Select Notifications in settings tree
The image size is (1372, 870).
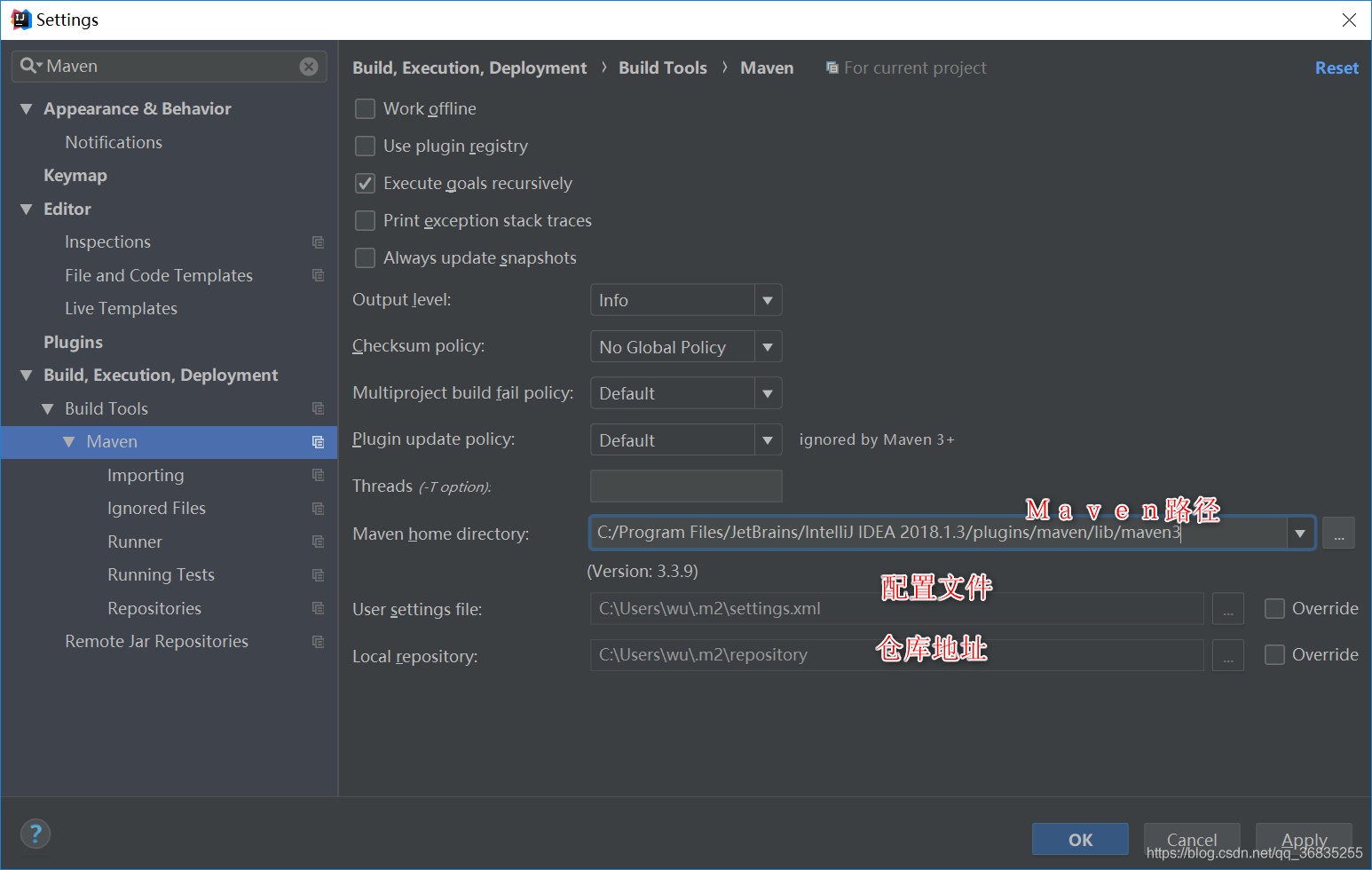[x=114, y=142]
